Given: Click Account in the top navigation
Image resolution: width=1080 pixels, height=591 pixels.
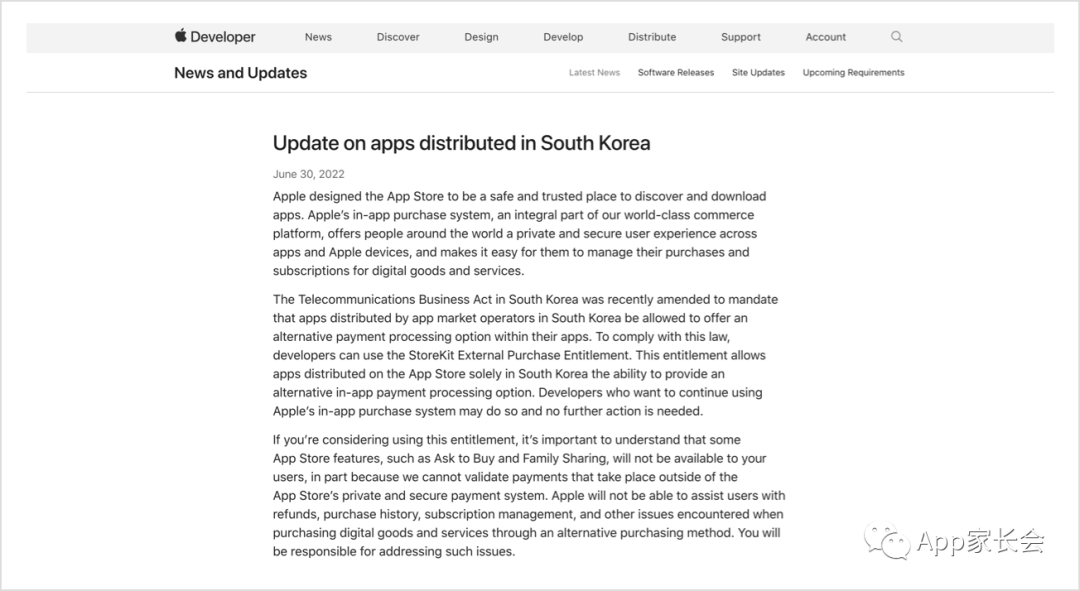Looking at the screenshot, I should click(x=826, y=37).
